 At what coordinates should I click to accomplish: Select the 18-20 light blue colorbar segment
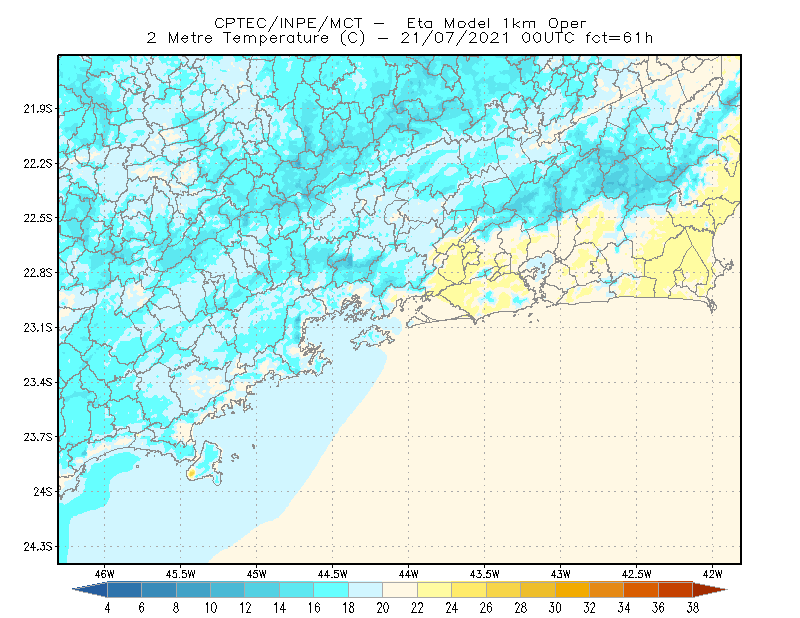(366, 590)
